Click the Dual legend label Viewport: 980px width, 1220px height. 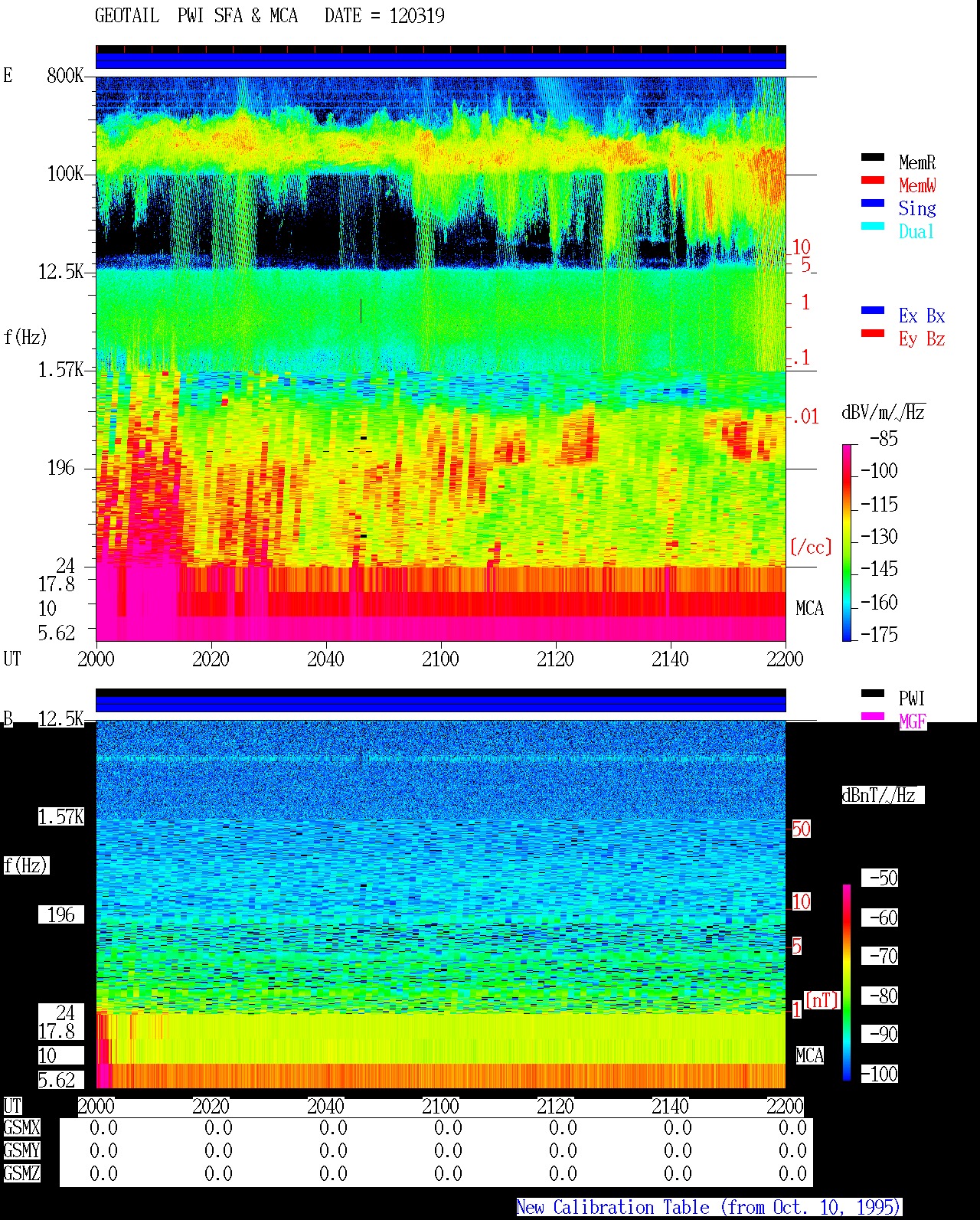916,231
